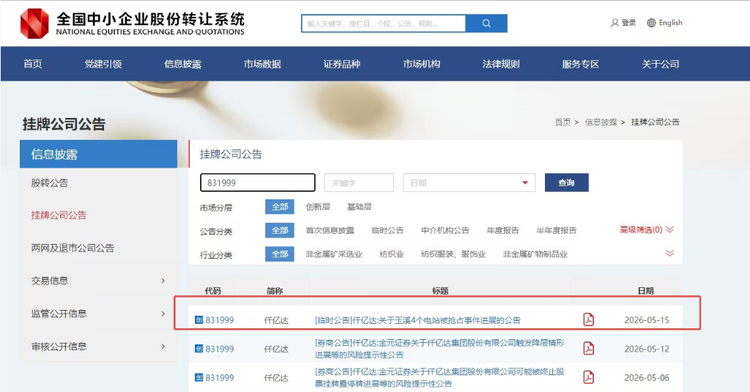The image size is (750, 392).
Task: Select 全部 in 行业分类 row
Action: point(280,254)
